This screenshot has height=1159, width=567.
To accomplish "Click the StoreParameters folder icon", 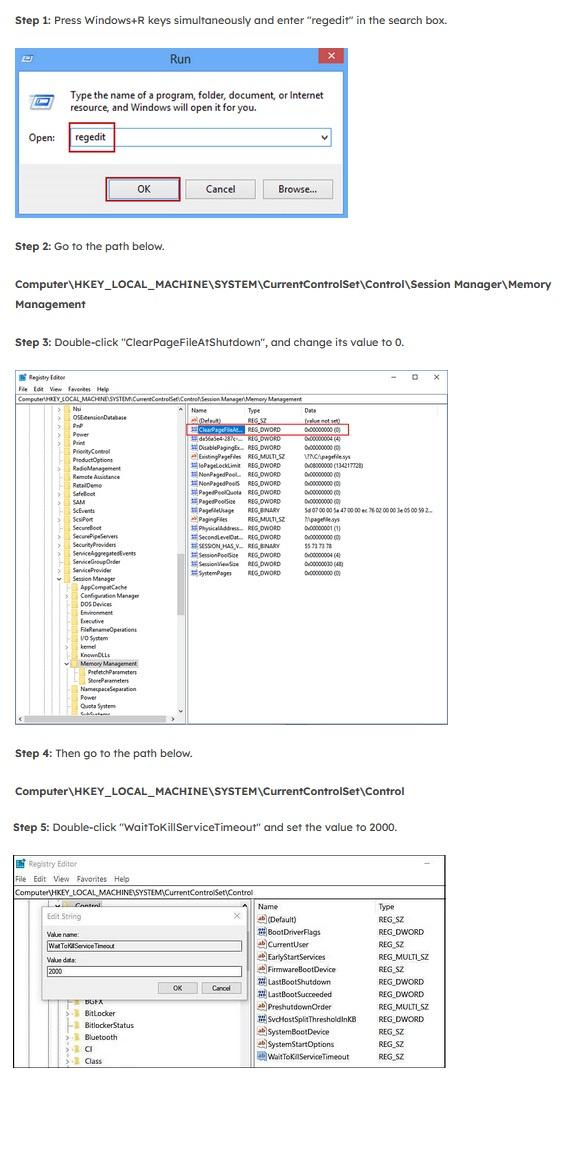I will [83, 681].
